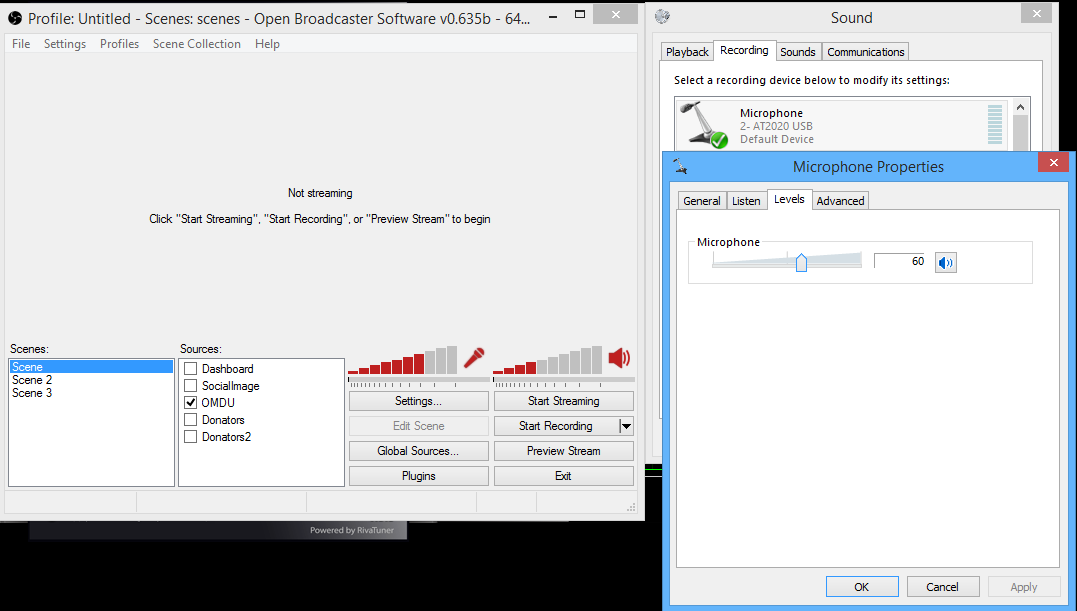Click the Settings... button in OBS
Viewport: 1077px width, 611px height.
(419, 401)
